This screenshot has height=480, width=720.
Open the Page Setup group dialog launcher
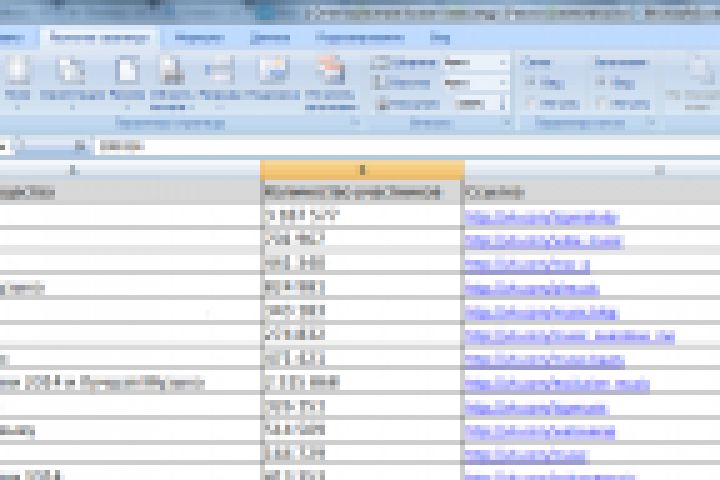click(x=355, y=122)
